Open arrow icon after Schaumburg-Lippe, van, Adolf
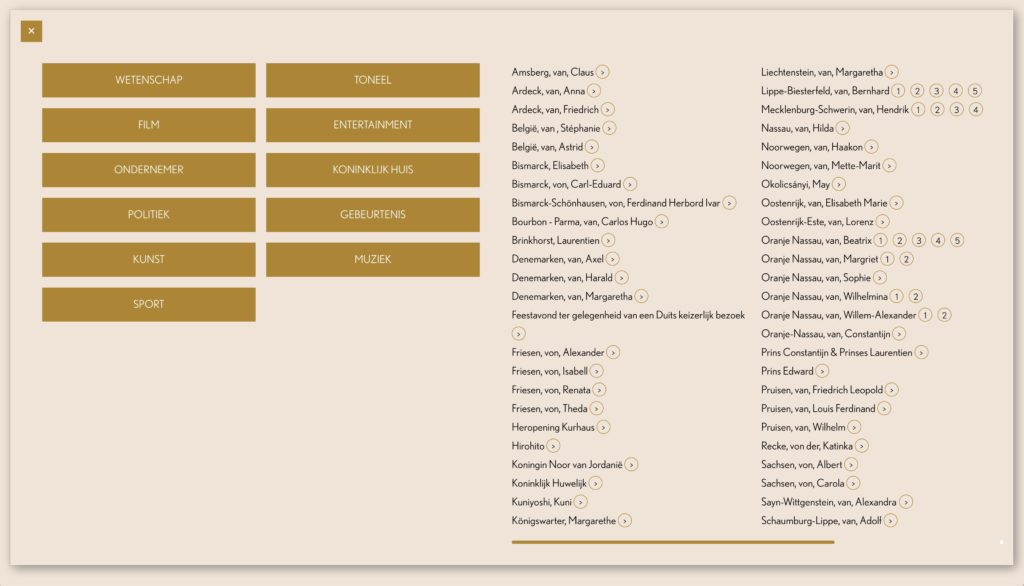 (890, 520)
